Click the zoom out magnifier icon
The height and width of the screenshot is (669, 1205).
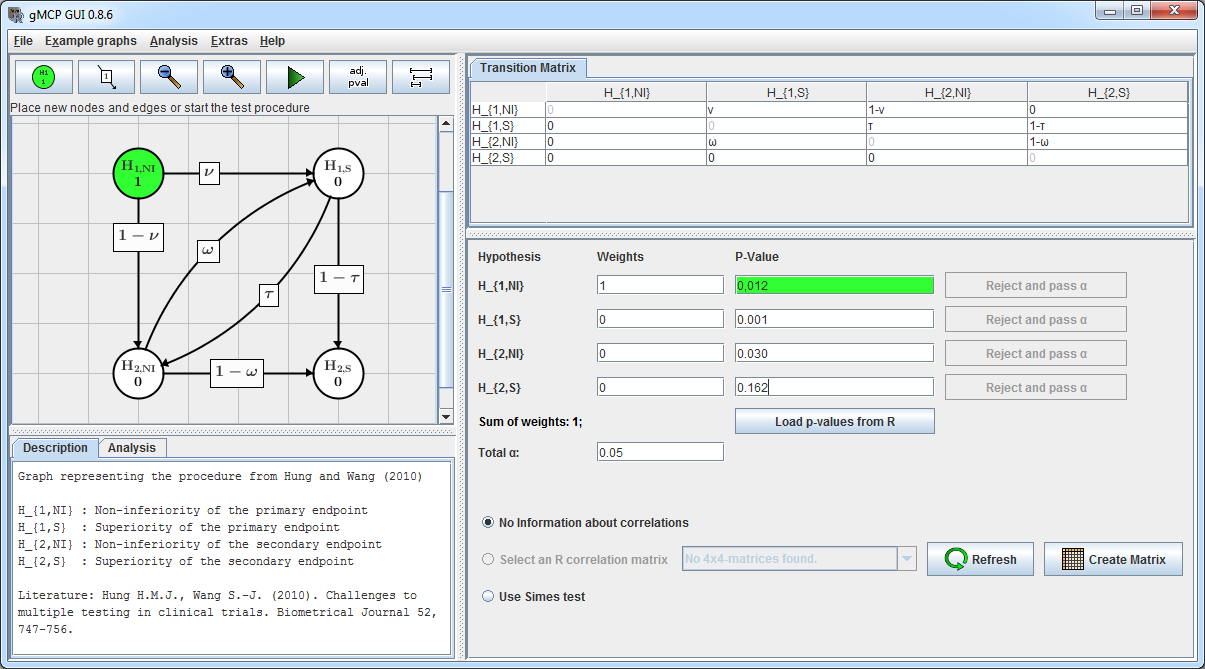click(169, 77)
